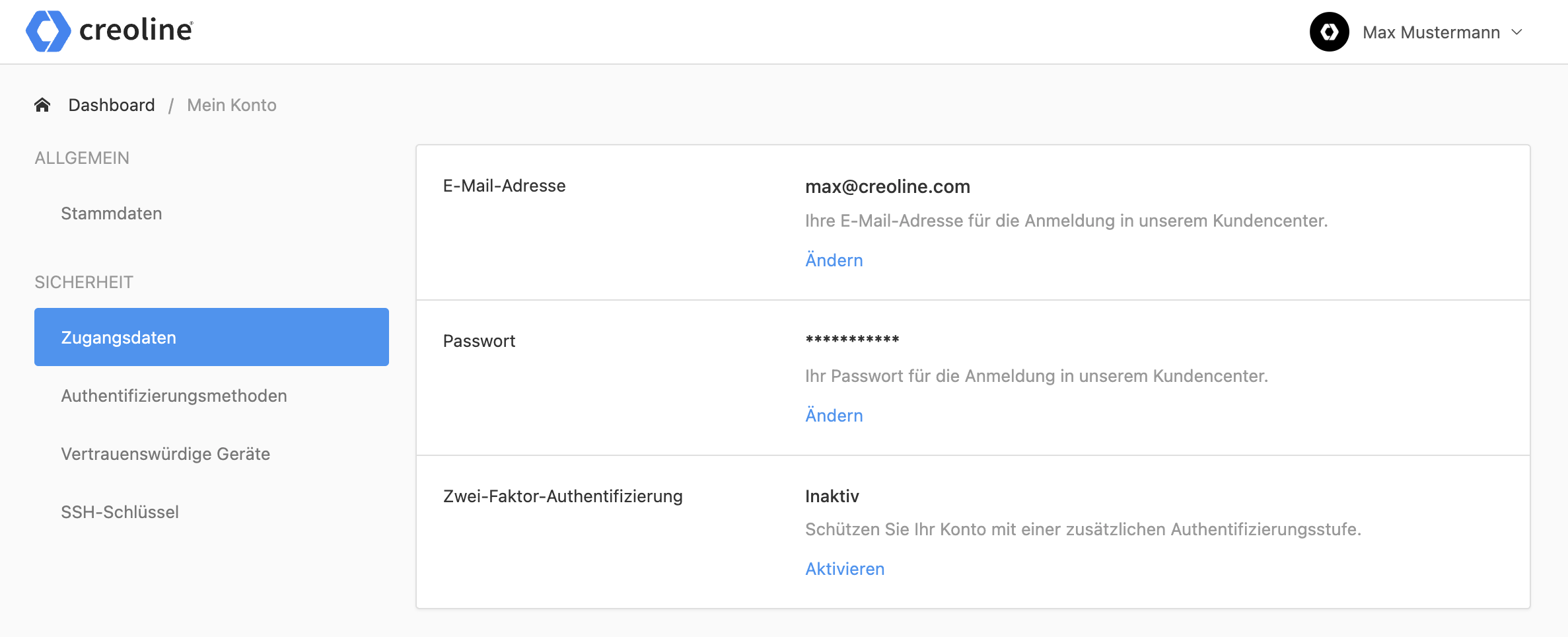Click the creoline logo icon

[x=48, y=31]
